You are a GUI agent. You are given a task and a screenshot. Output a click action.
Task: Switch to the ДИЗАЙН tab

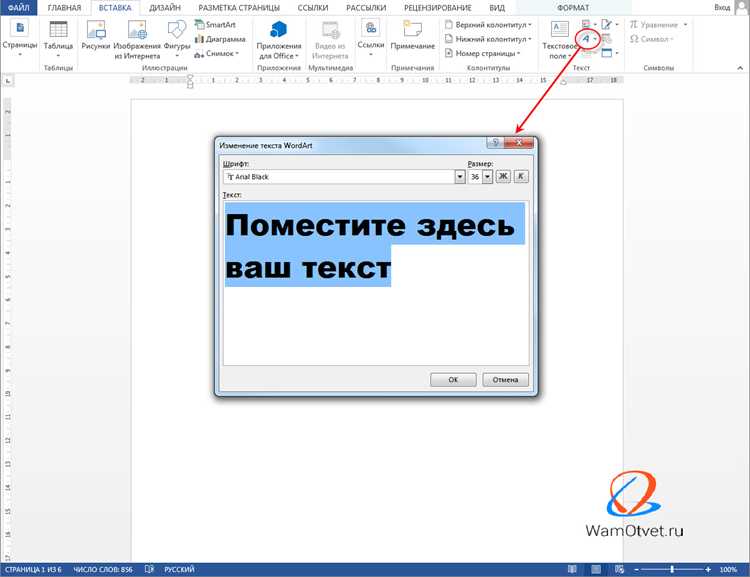pyautogui.click(x=165, y=8)
